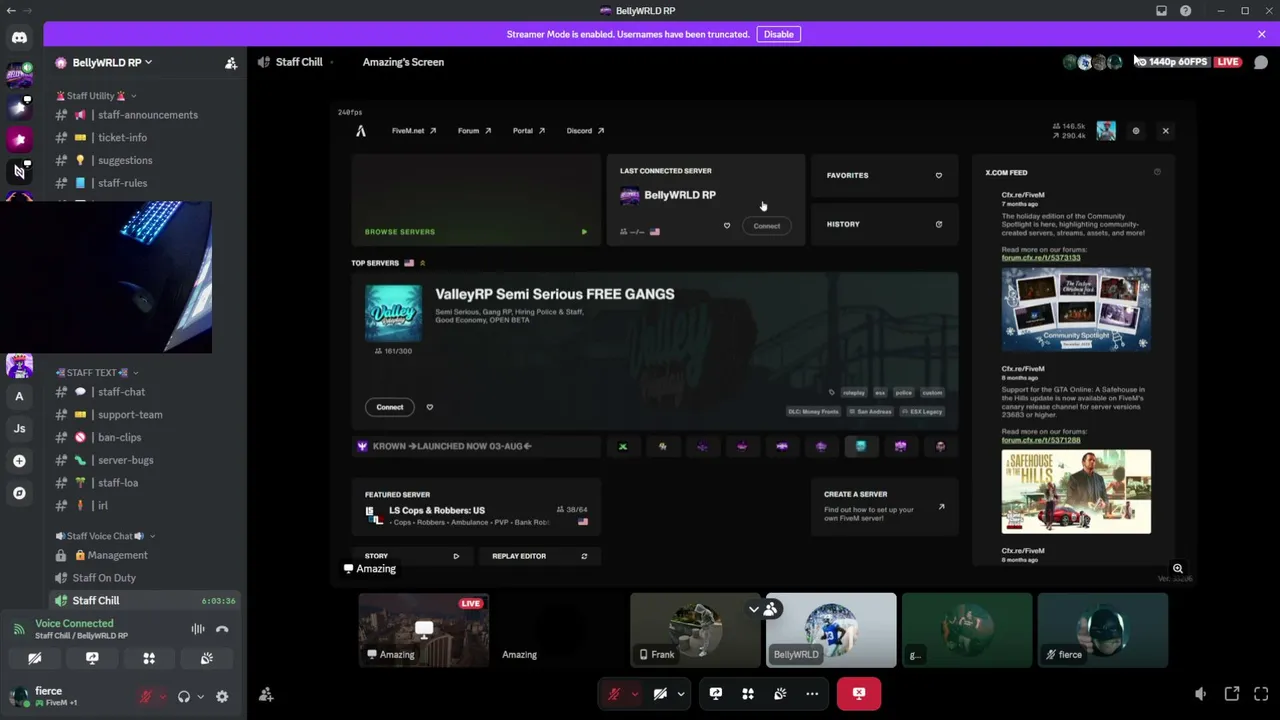Collapse the participants row with the chevron toggle
The height and width of the screenshot is (720, 1280).
(x=753, y=609)
